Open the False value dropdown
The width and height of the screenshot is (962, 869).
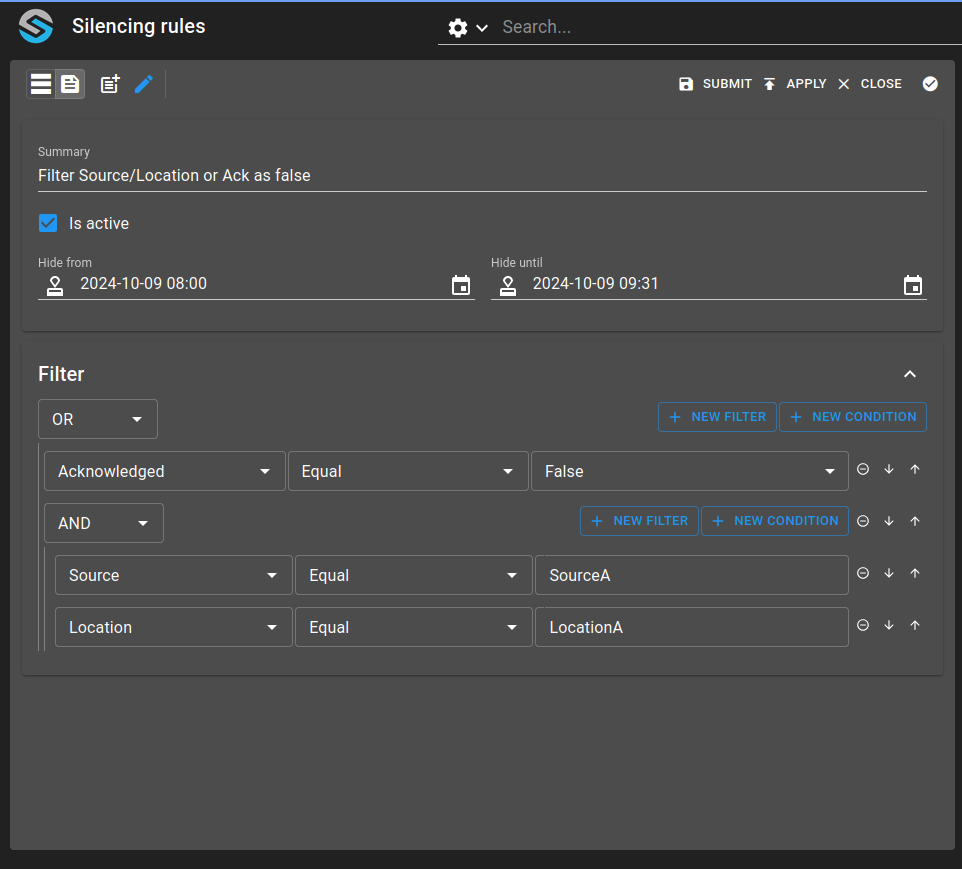point(690,471)
